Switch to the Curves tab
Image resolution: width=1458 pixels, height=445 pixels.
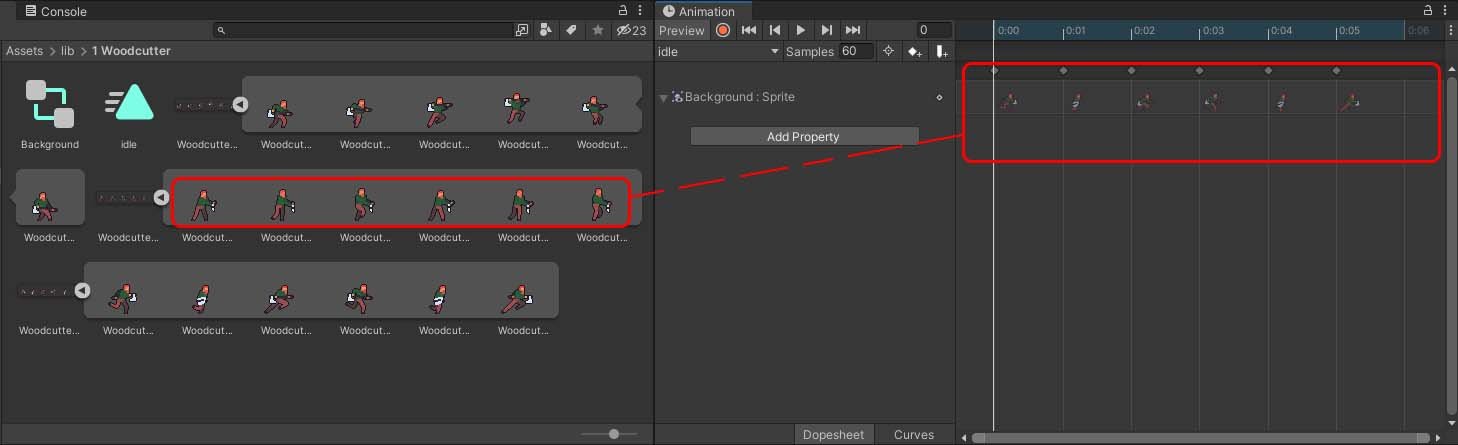(913, 434)
